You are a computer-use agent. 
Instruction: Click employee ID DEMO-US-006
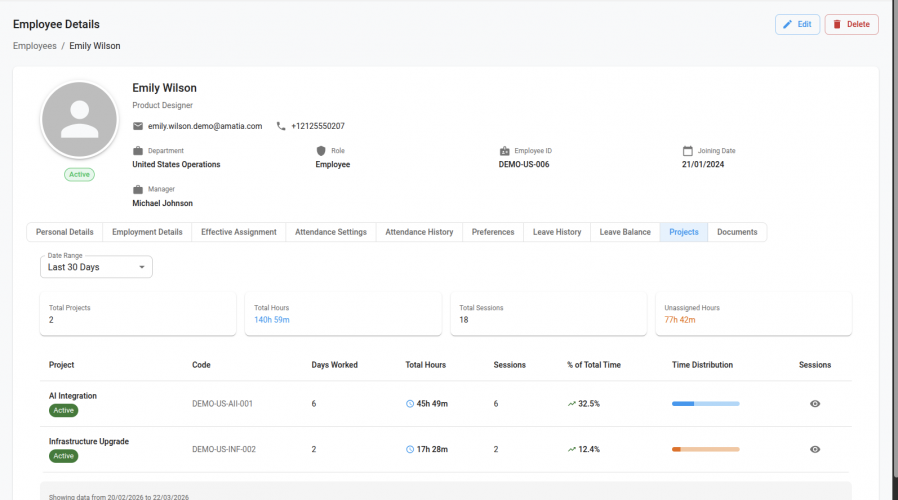(x=524, y=164)
